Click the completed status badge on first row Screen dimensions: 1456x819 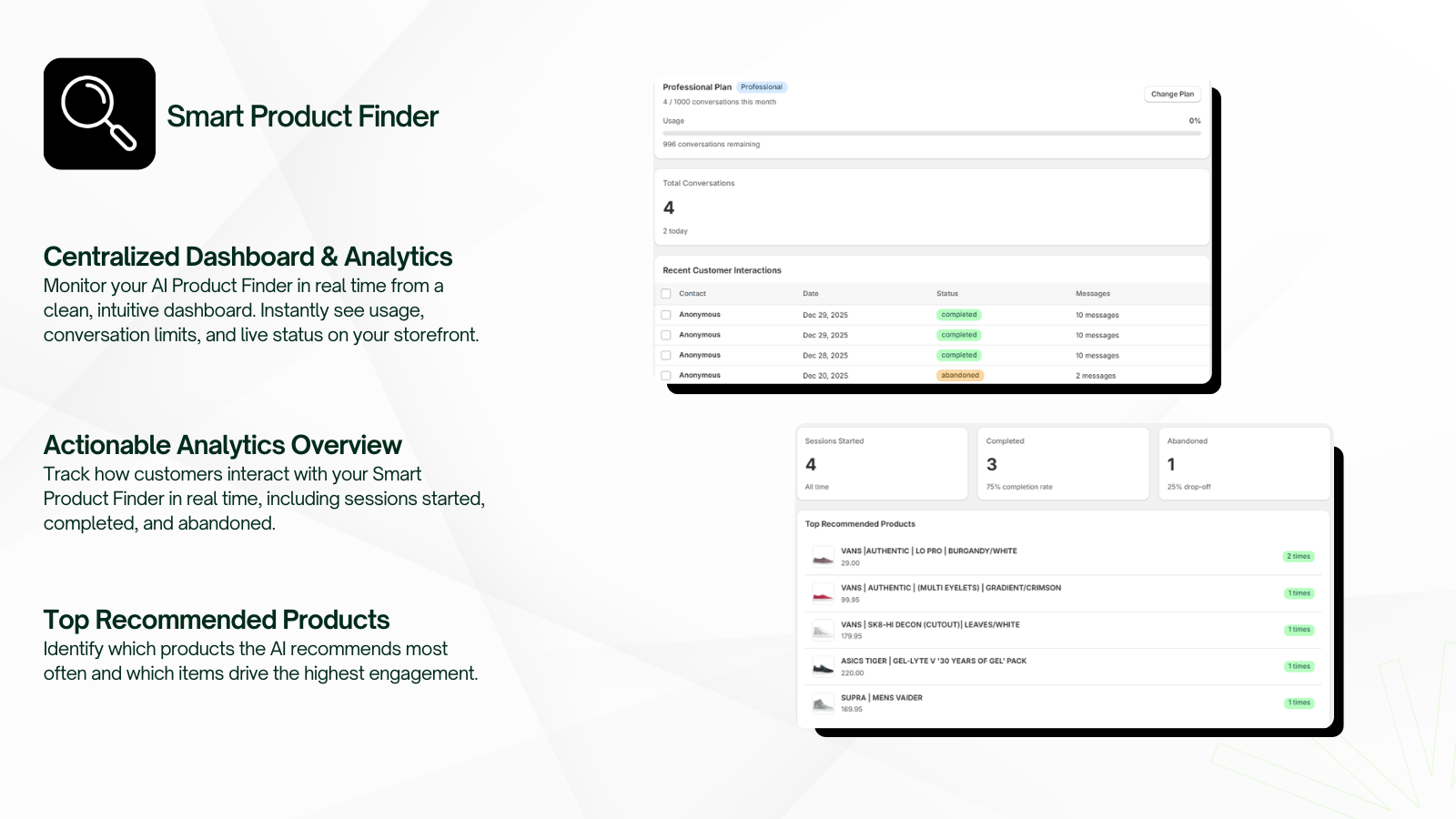958,314
